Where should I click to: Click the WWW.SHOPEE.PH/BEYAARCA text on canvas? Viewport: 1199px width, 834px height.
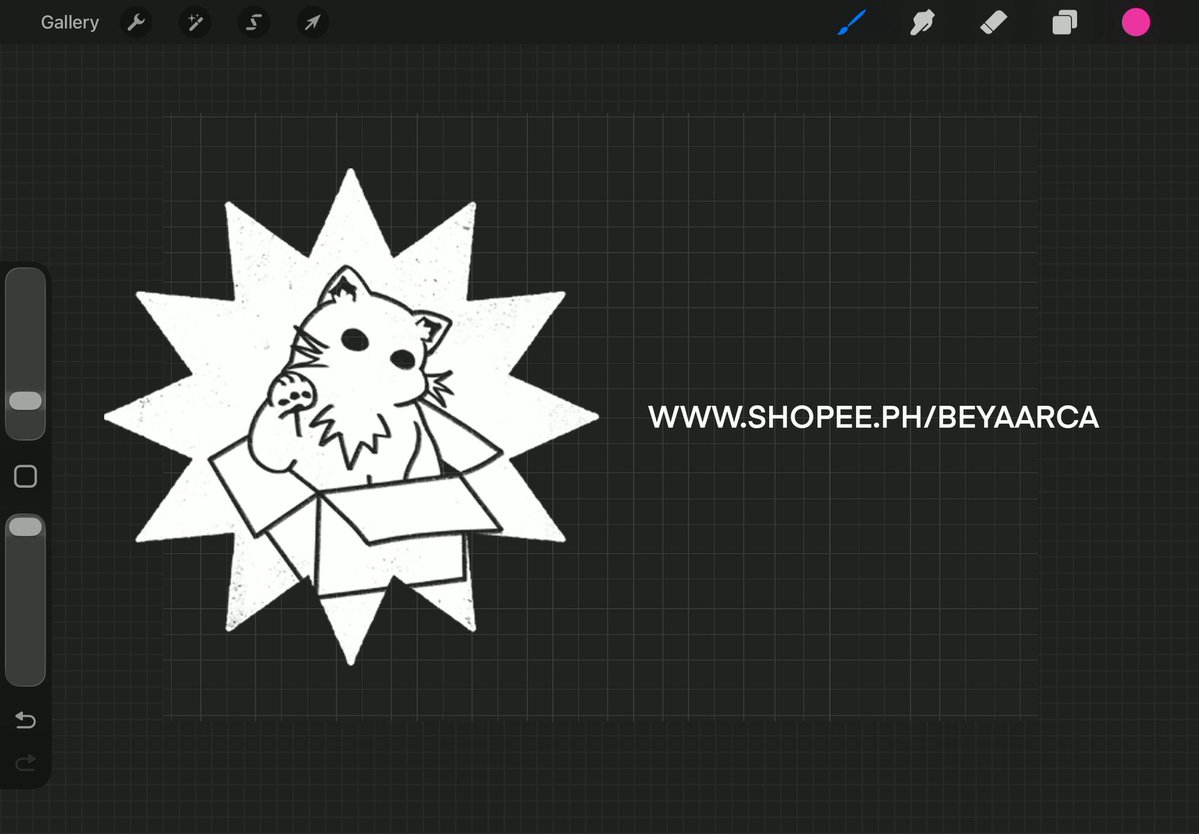point(873,417)
